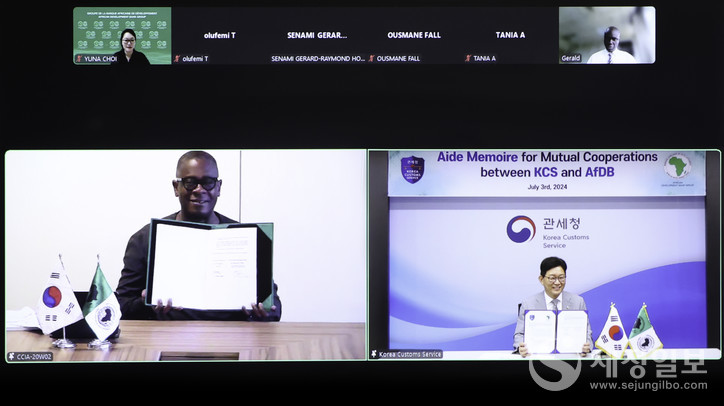
Task: Click muted mic icon beside olufemi T label
Action: pyautogui.click(x=177, y=59)
